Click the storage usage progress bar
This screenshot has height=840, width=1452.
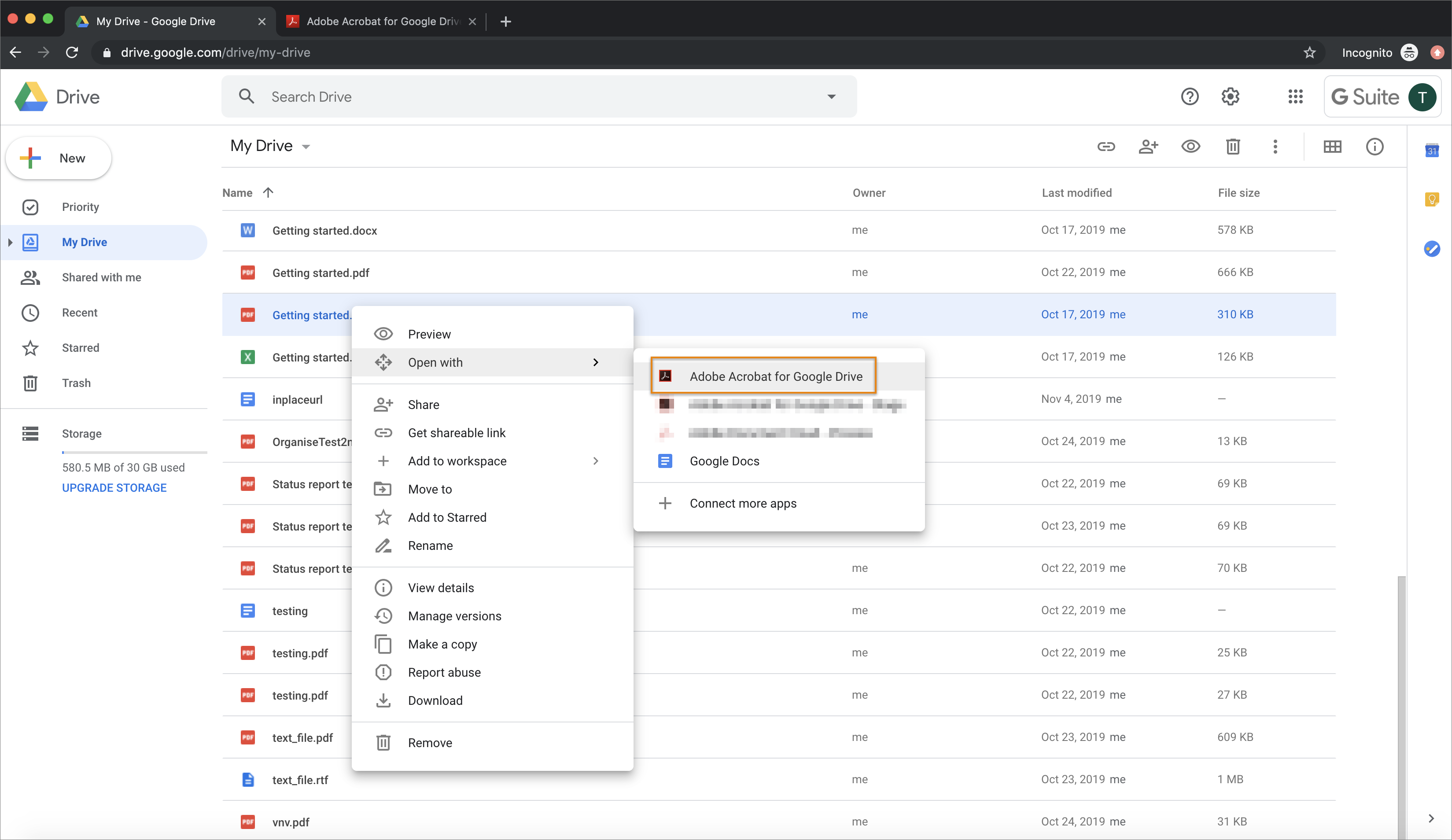[134, 452]
